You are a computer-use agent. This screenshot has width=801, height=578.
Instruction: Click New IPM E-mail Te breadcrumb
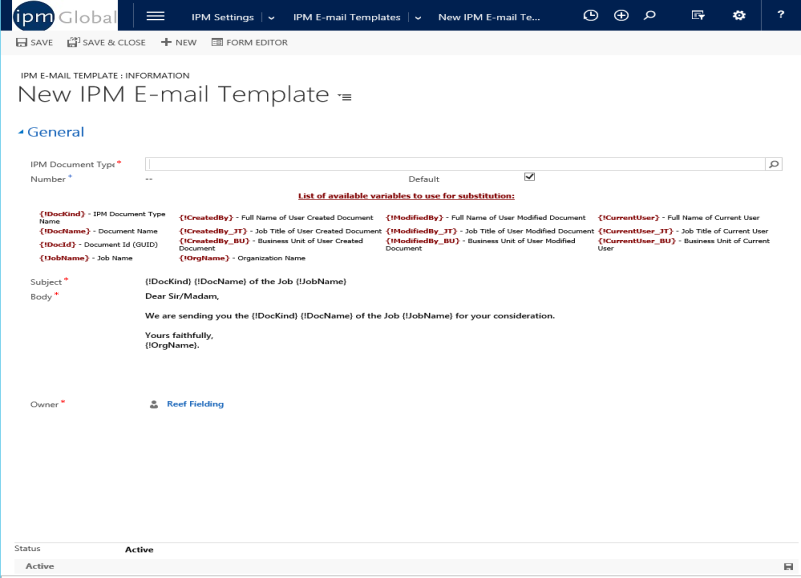490,17
